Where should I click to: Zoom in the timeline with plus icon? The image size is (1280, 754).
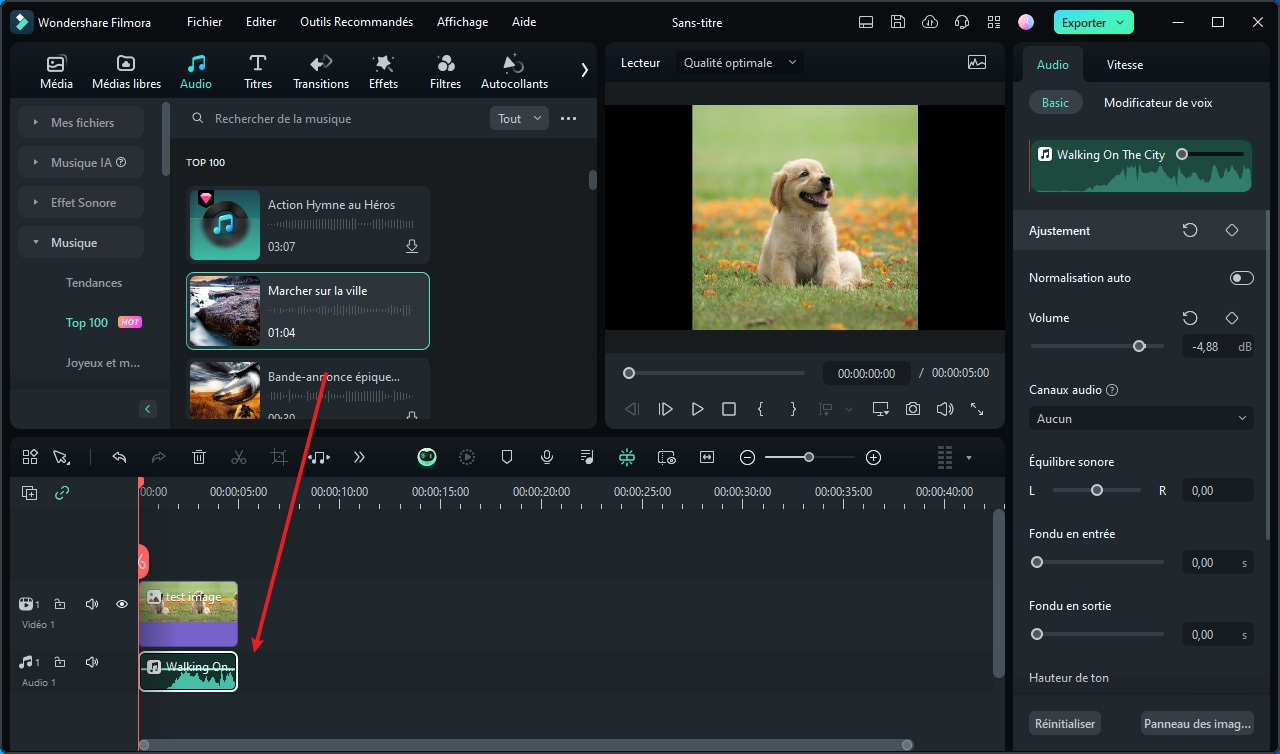(x=873, y=457)
